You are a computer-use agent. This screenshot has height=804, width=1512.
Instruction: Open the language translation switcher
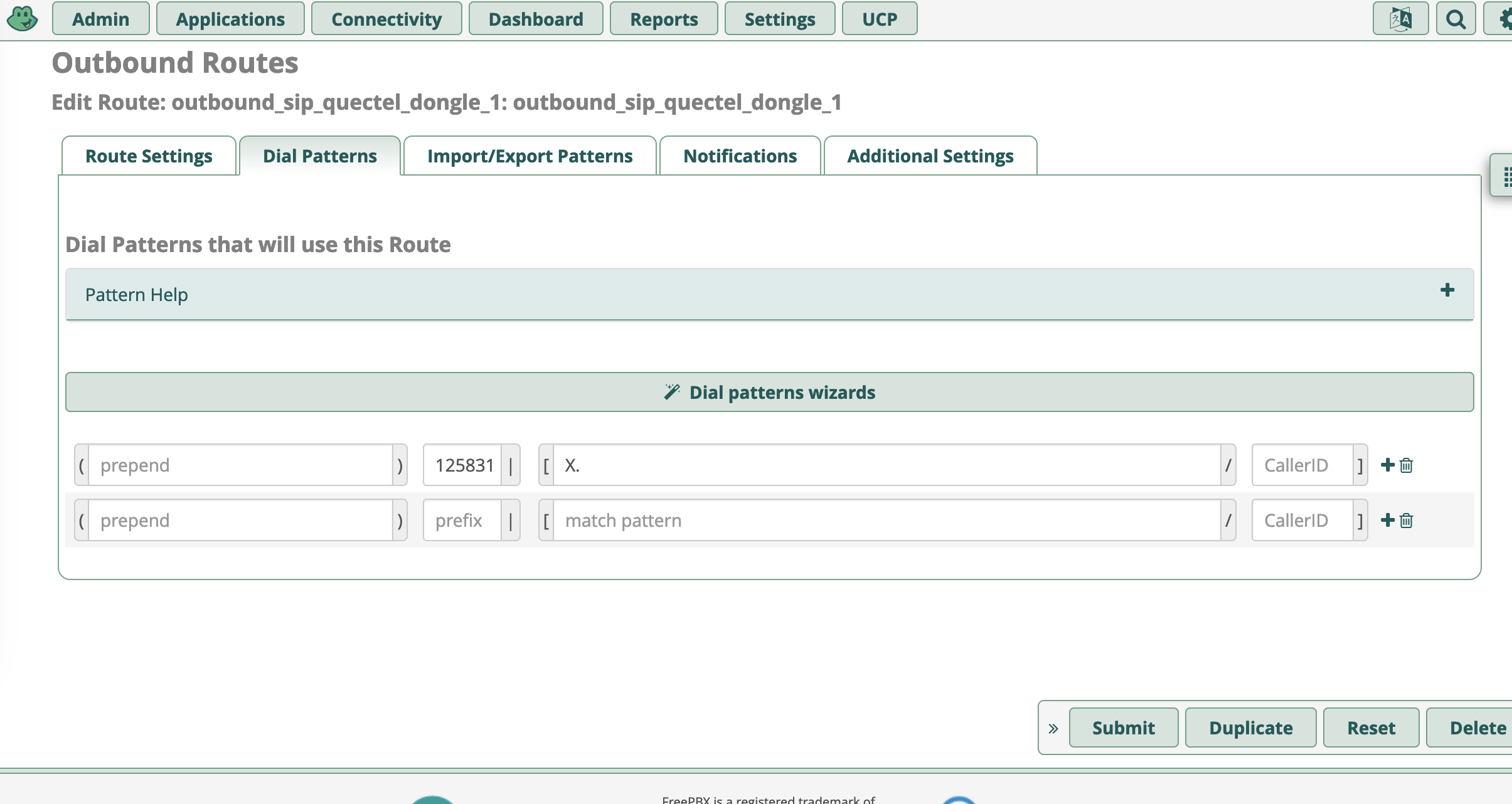point(1400,18)
